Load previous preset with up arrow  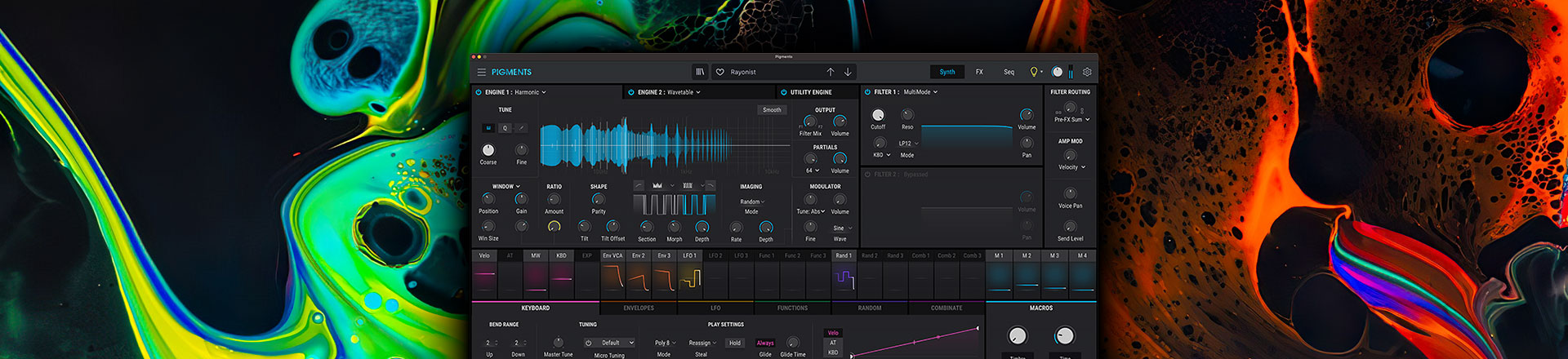point(831,72)
